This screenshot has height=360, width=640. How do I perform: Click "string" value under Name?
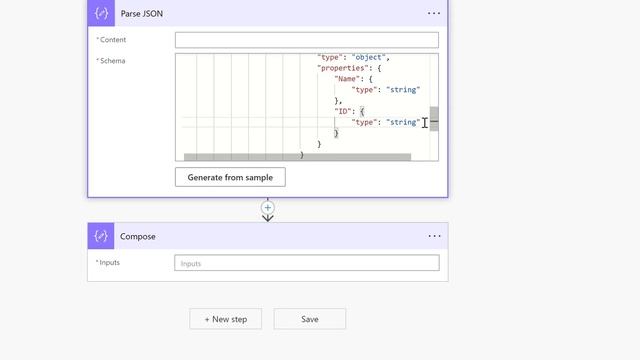[403, 90]
